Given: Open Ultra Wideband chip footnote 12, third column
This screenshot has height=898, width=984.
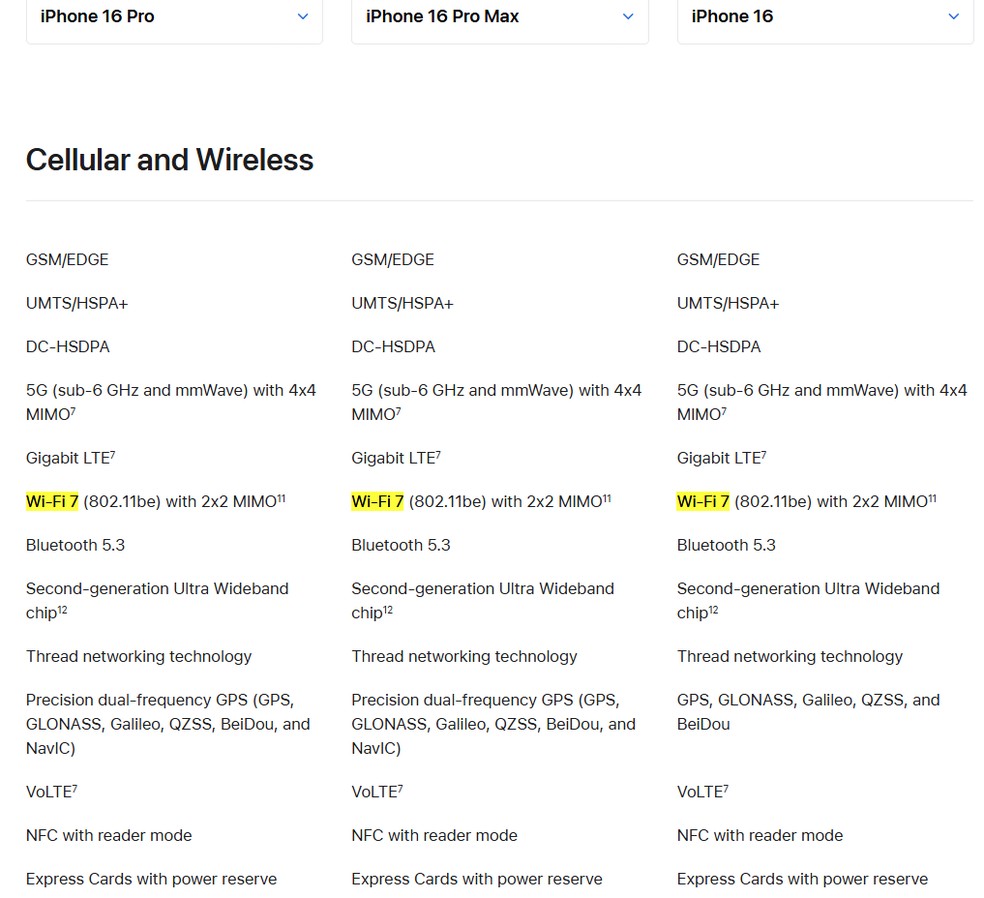Looking at the screenshot, I should [x=714, y=609].
